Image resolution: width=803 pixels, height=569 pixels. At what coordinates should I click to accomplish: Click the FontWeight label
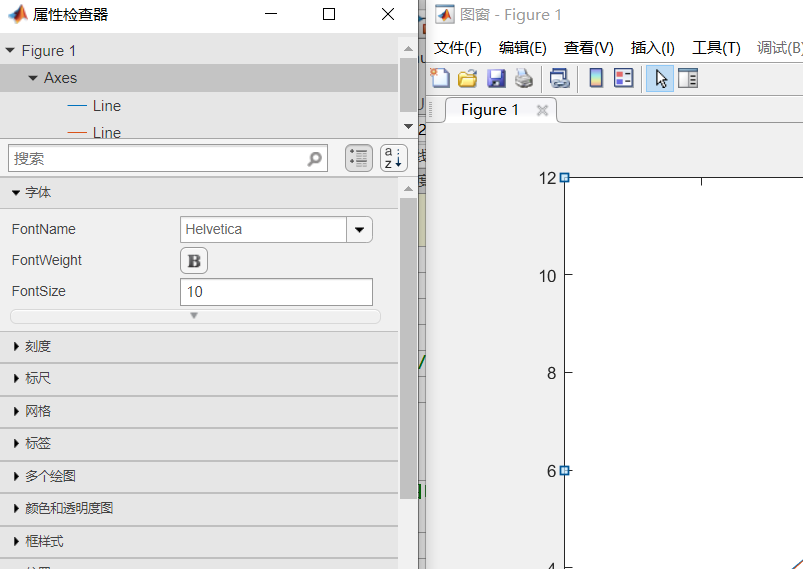coord(47,261)
